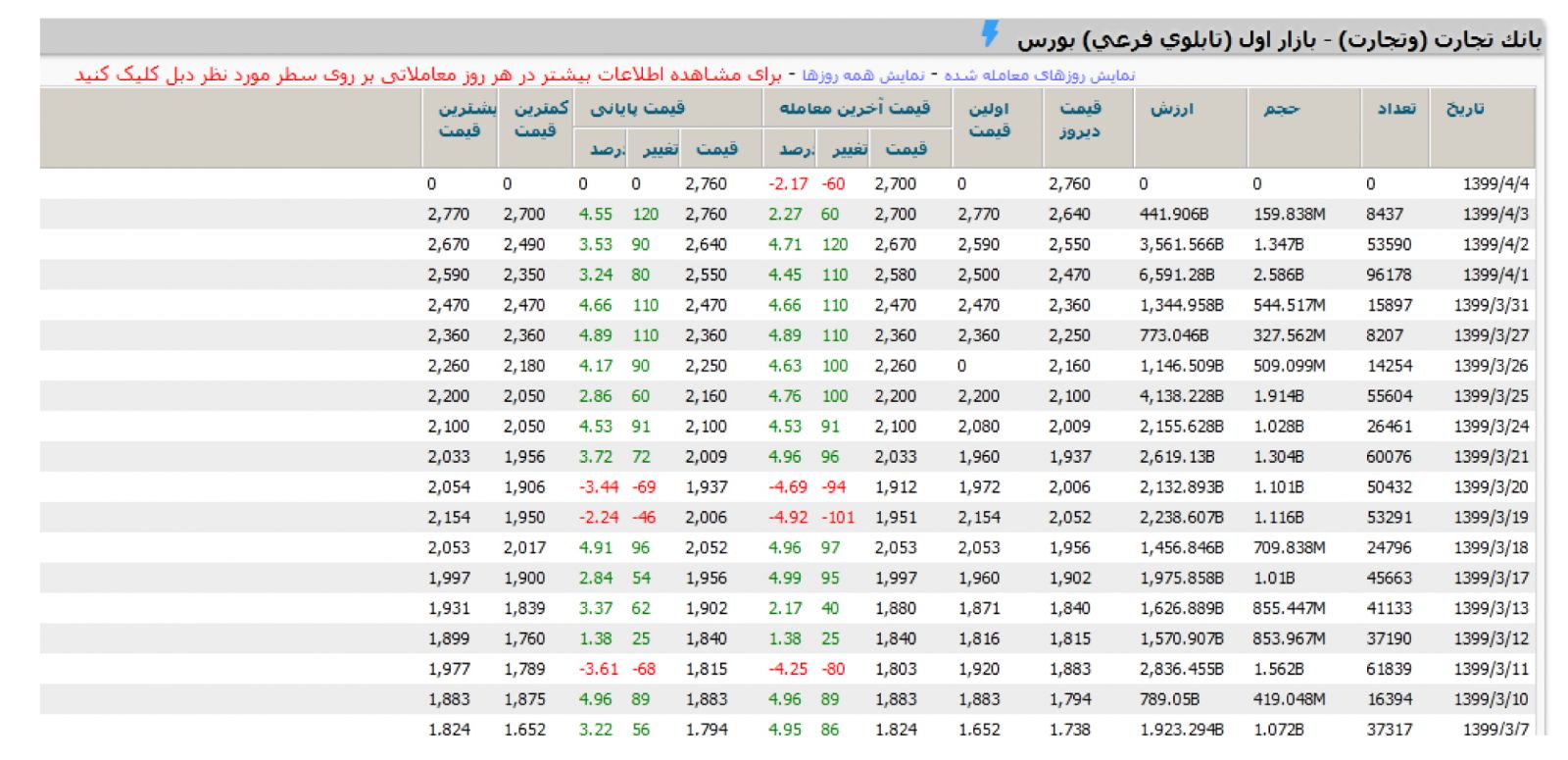Click the value cell 1,570.907B
The width and height of the screenshot is (1568, 760).
[x=1181, y=639]
